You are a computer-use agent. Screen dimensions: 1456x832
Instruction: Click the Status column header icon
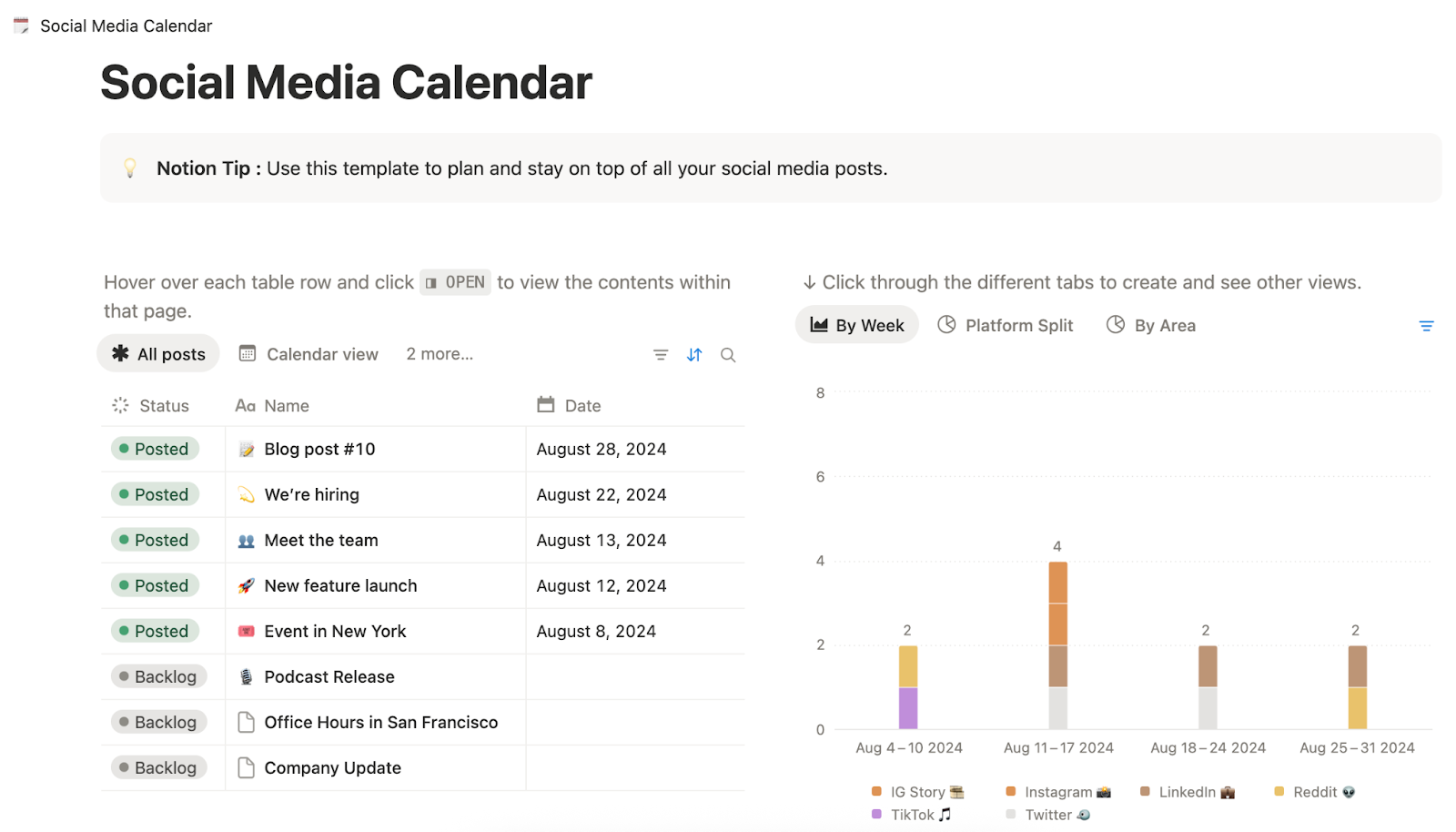119,404
